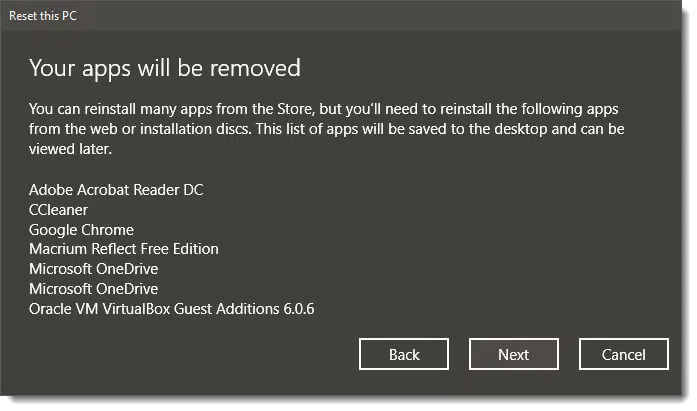Viewport: 697px width, 411px height.
Task: Click the word Chrome in the list
Action: [x=107, y=230]
